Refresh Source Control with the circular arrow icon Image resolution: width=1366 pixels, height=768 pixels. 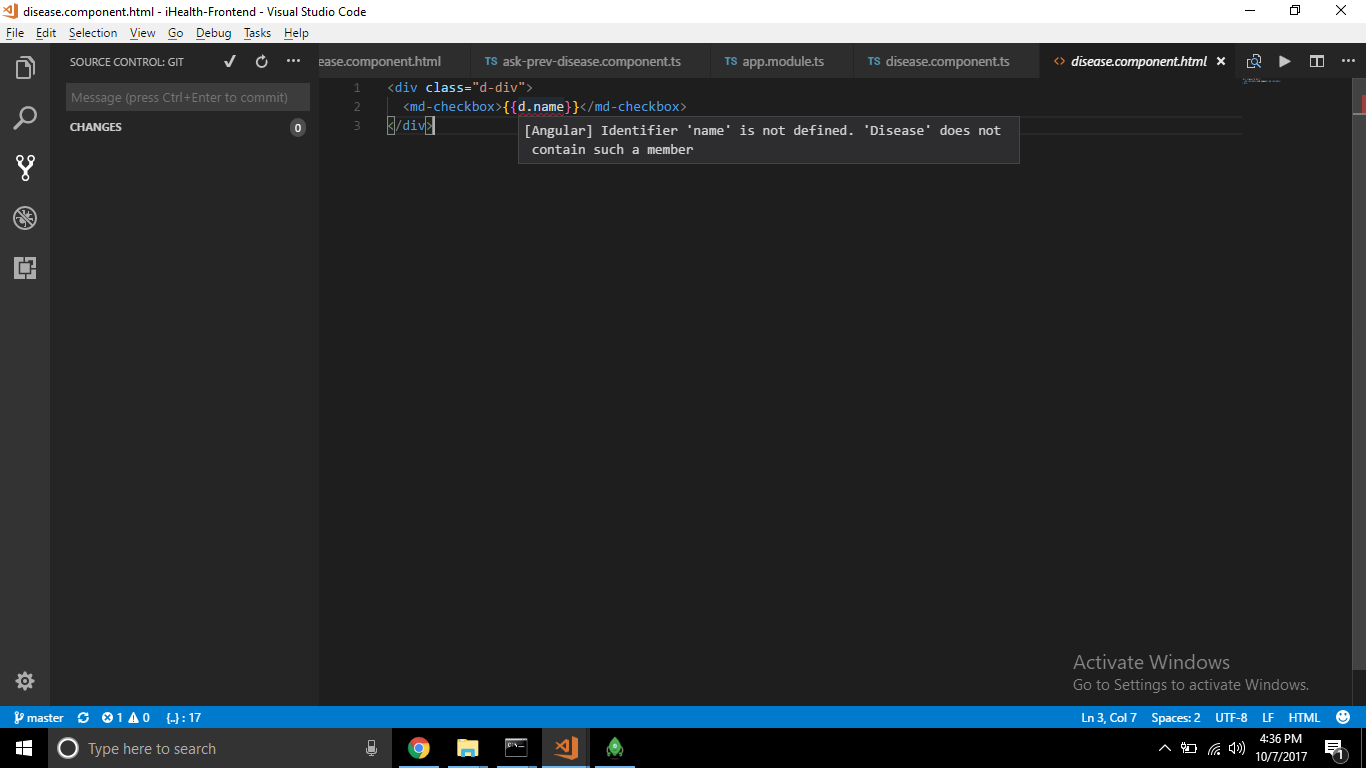point(261,61)
